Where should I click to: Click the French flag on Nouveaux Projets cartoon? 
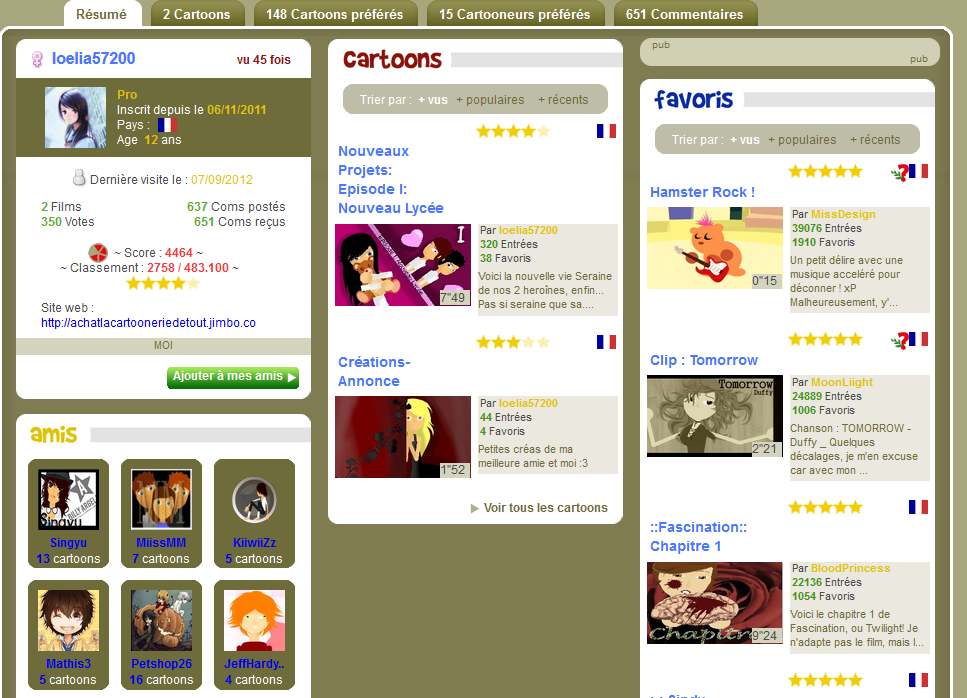point(606,131)
